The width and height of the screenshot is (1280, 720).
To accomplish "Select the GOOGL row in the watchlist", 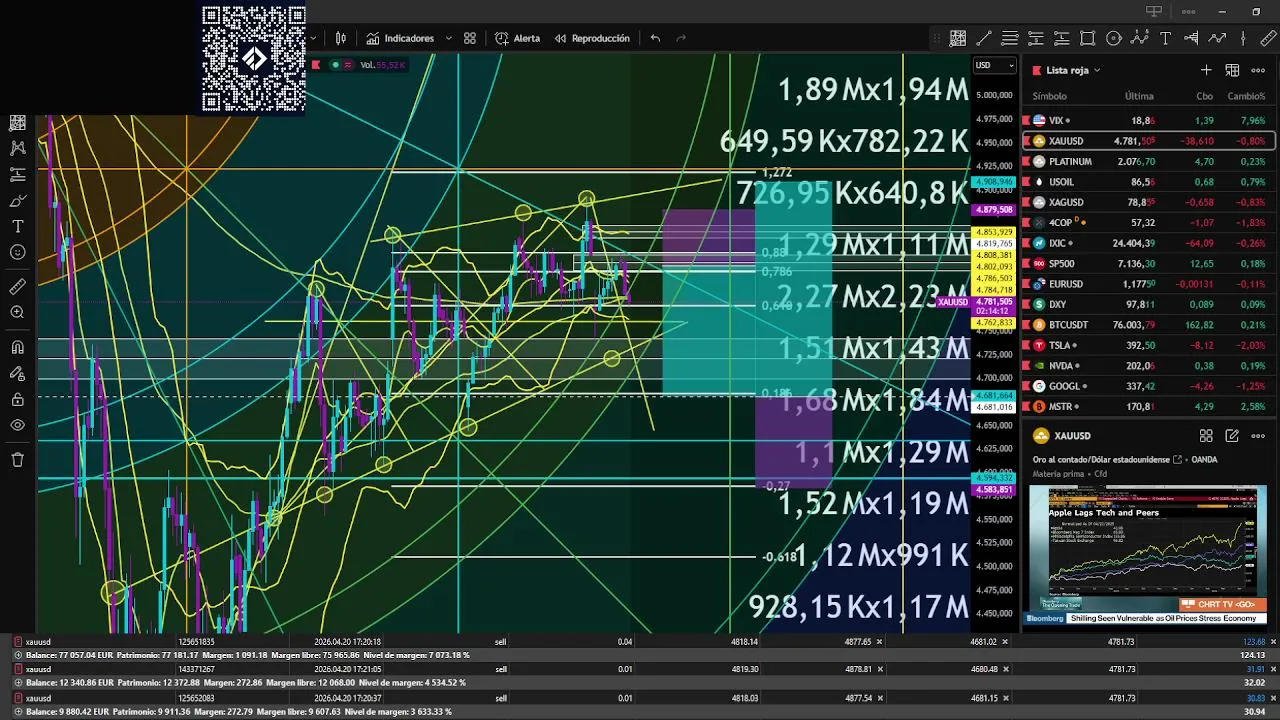I will click(1148, 386).
